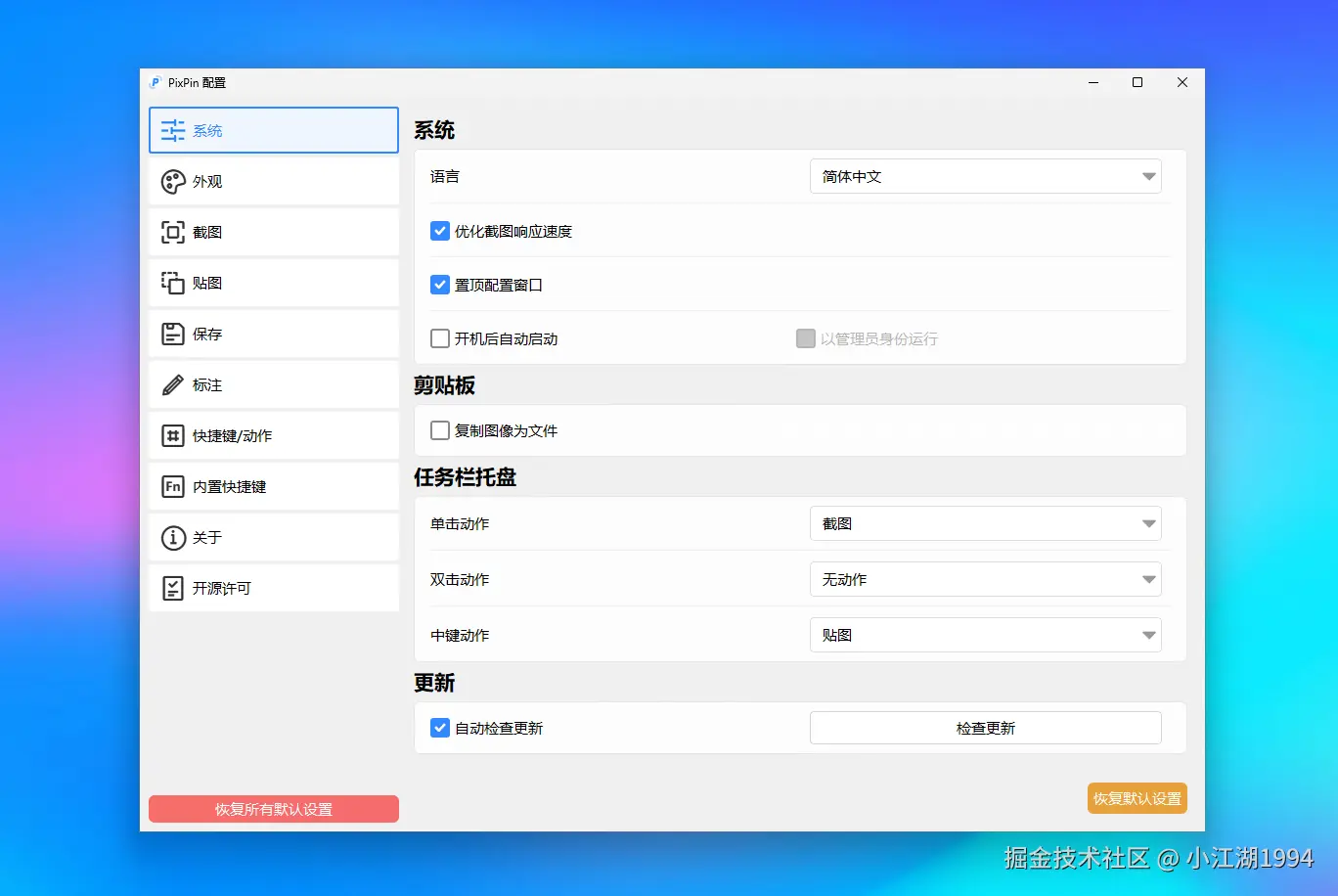Click the 单击动作 label text

pyautogui.click(x=460, y=523)
